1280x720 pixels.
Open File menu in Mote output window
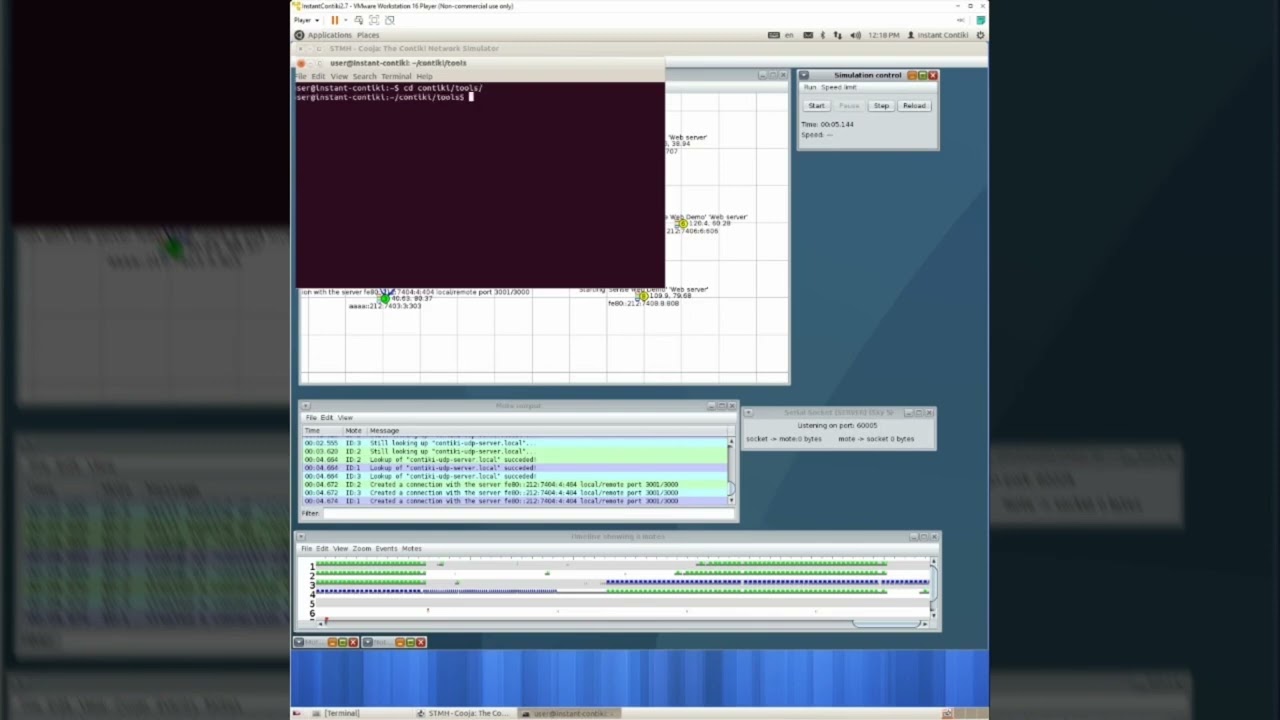310,417
